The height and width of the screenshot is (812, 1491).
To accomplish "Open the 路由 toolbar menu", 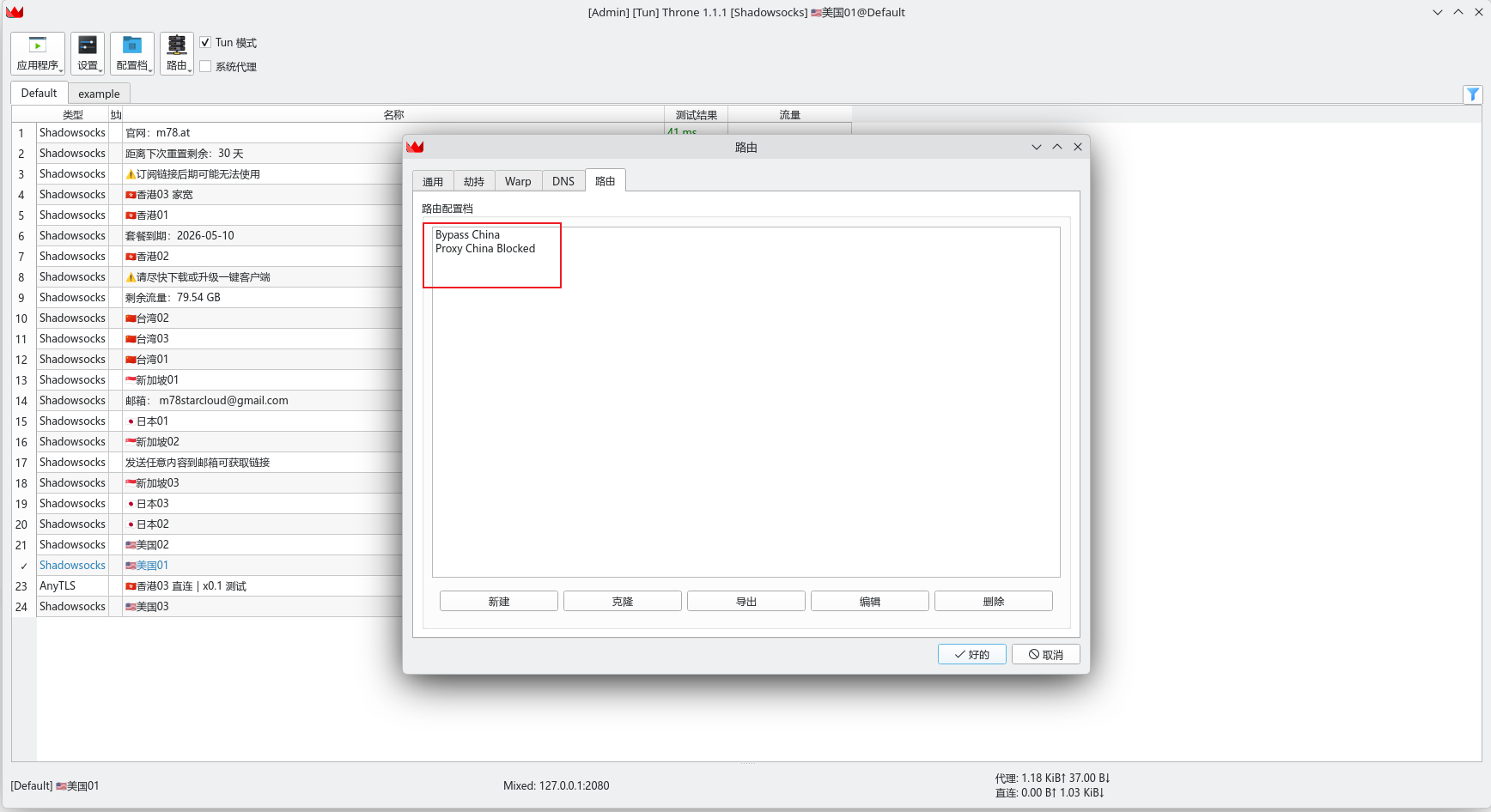I will (177, 53).
